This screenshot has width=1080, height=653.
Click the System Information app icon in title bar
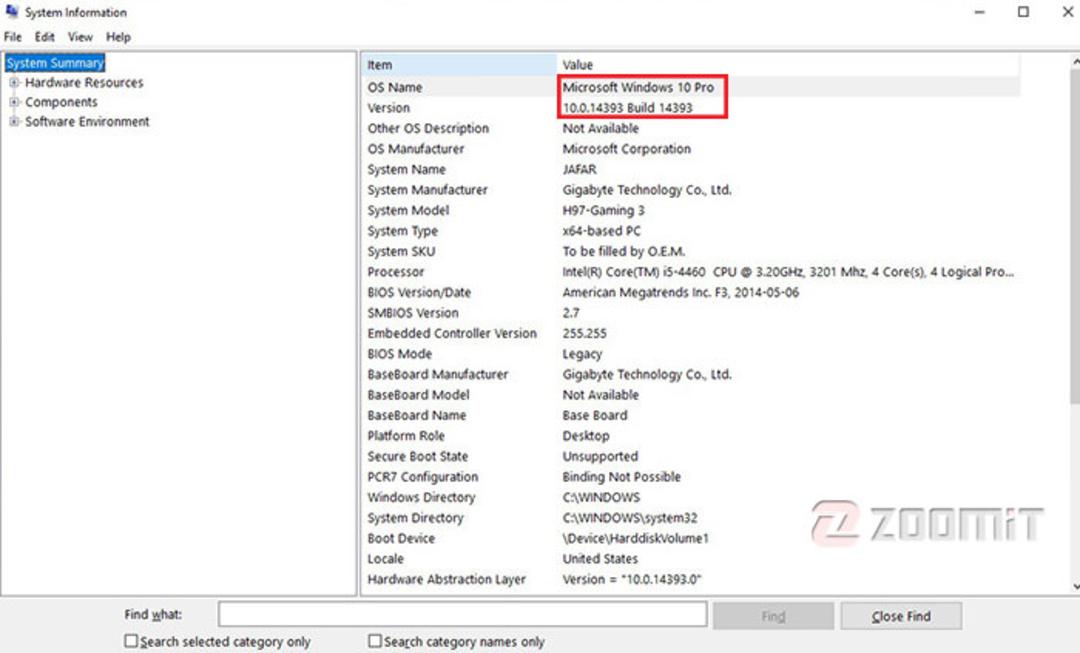pyautogui.click(x=12, y=12)
